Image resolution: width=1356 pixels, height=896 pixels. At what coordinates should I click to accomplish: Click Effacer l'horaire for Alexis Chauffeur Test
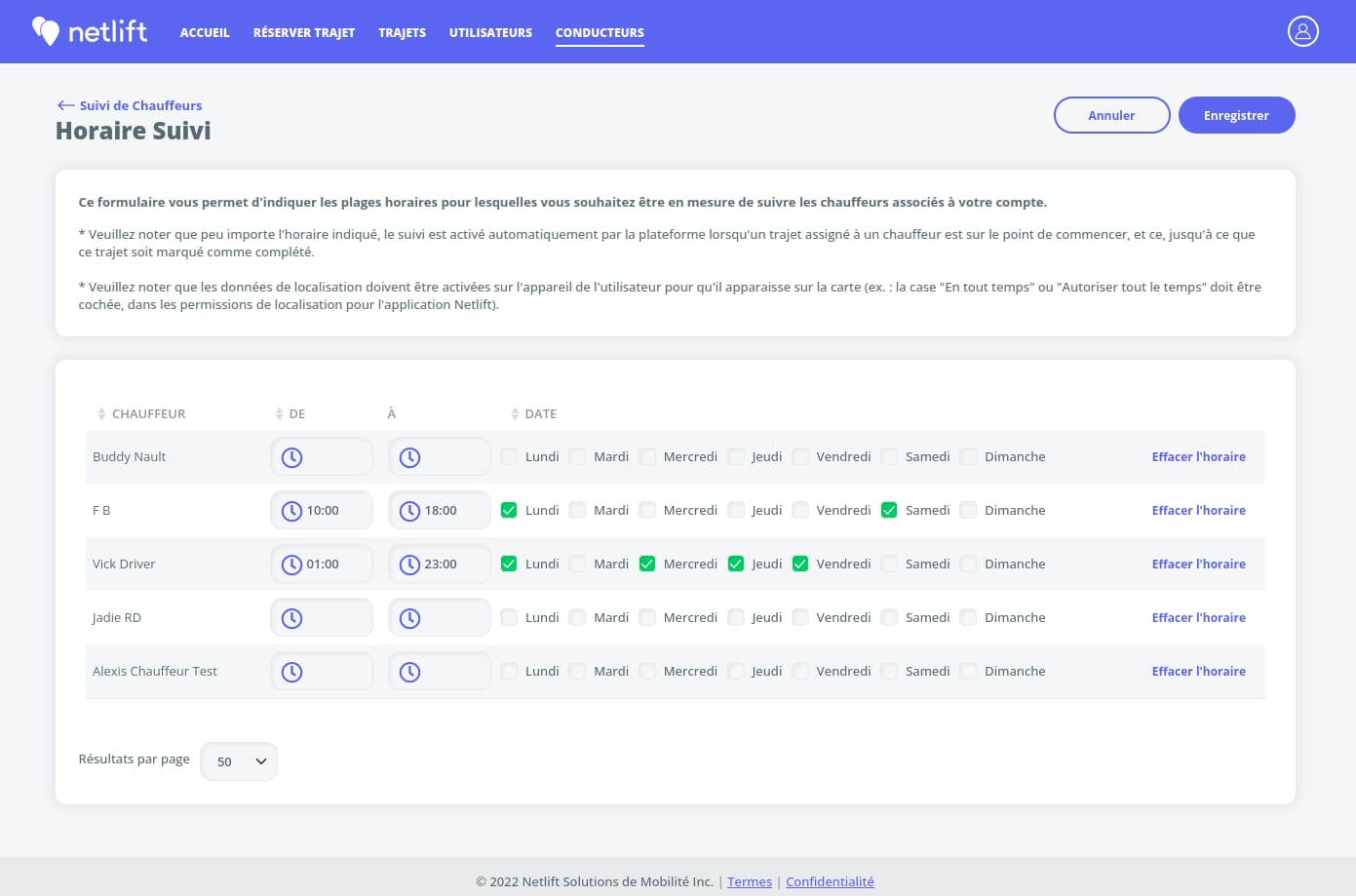coord(1198,671)
